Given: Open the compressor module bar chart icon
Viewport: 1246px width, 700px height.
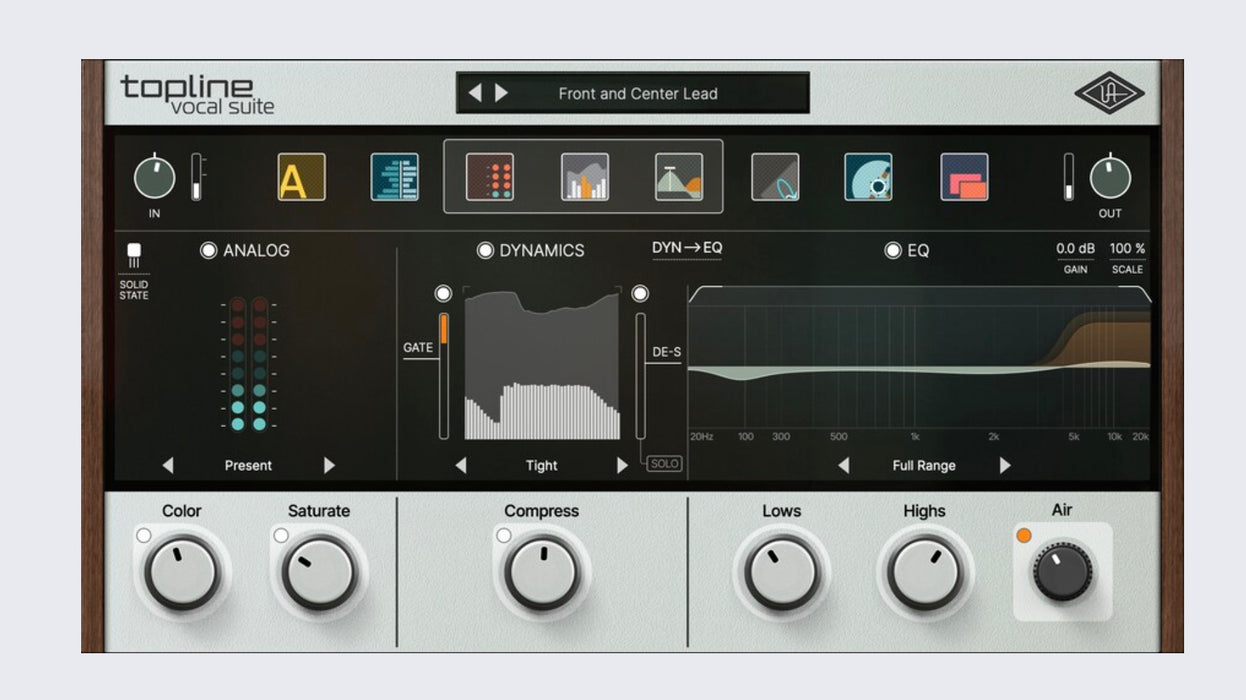Looking at the screenshot, I should click(585, 177).
